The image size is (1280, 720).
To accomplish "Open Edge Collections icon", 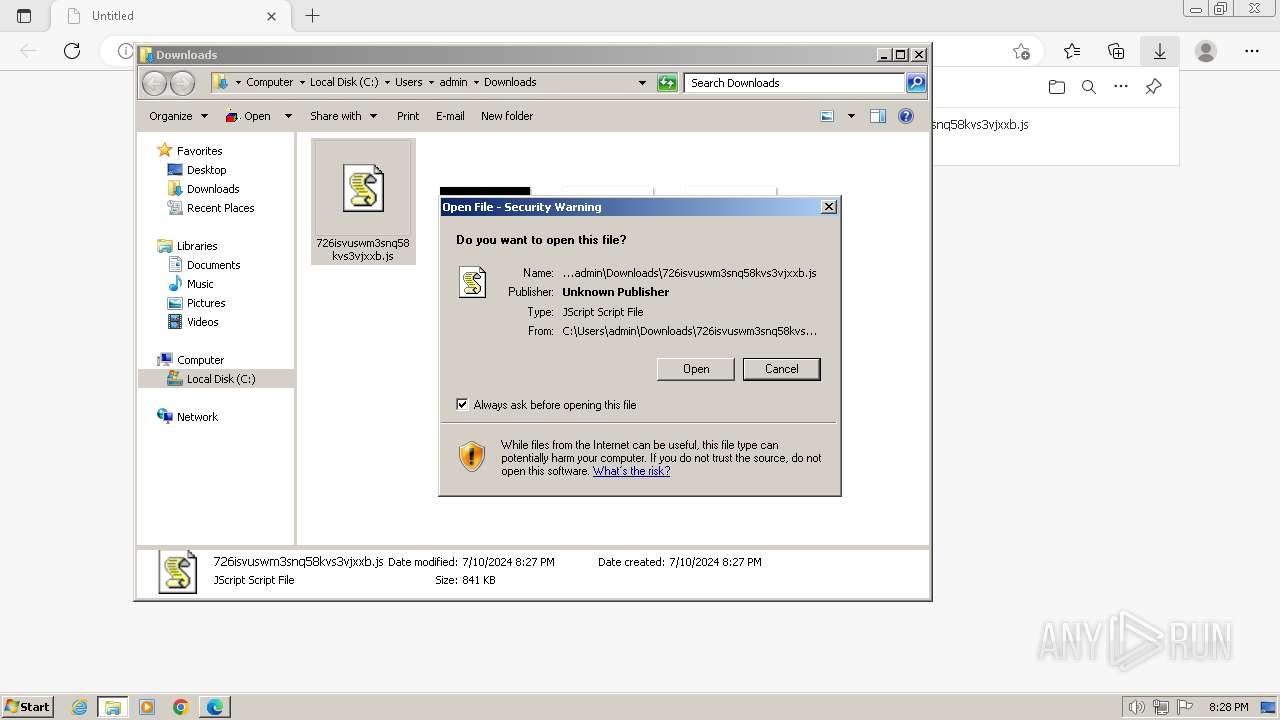I will coord(1116,51).
